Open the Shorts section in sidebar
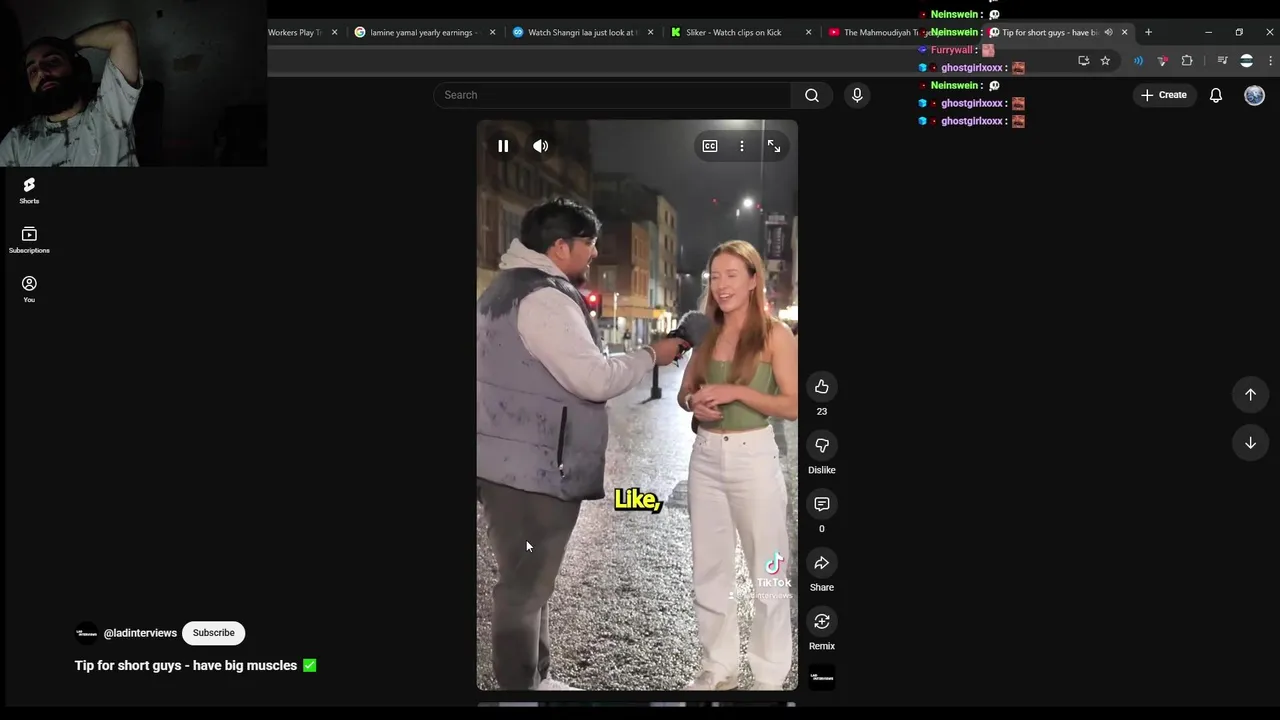 click(x=29, y=190)
